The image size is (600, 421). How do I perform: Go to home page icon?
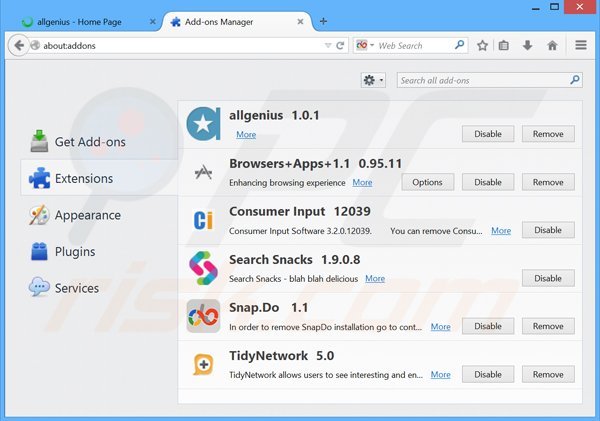[552, 46]
